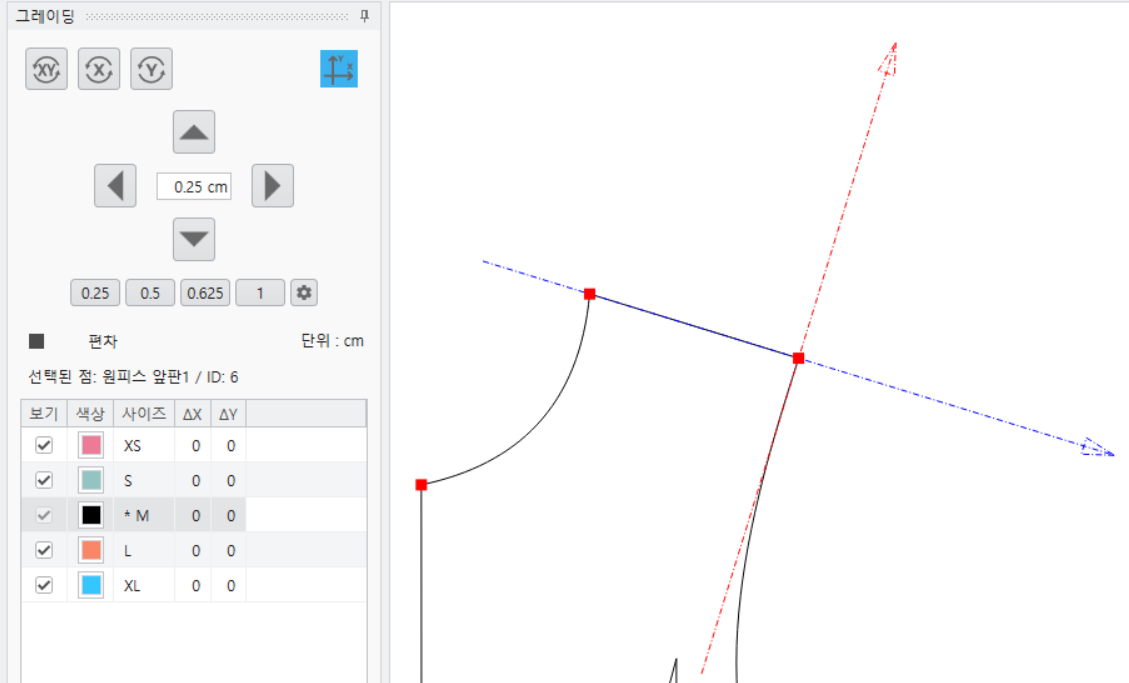Click the blue shoulder line segment
The image size is (1129, 683).
(694, 326)
